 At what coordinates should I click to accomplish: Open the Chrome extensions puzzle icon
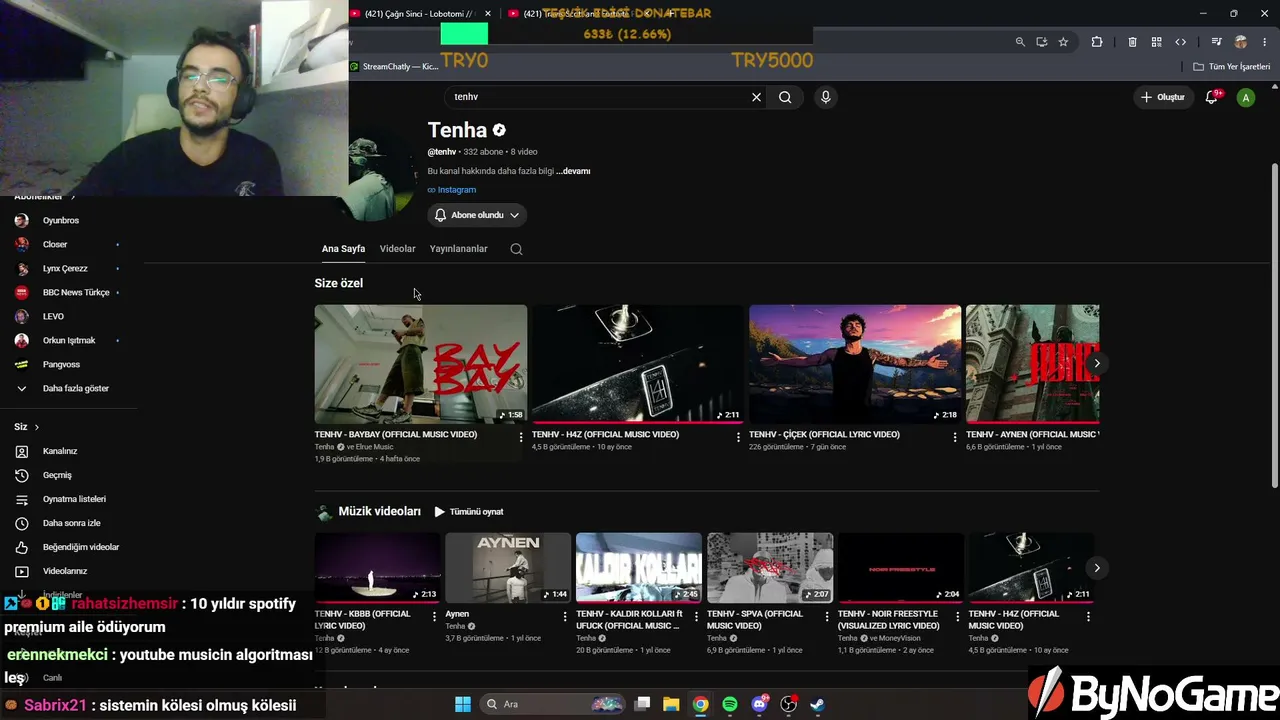[1097, 42]
